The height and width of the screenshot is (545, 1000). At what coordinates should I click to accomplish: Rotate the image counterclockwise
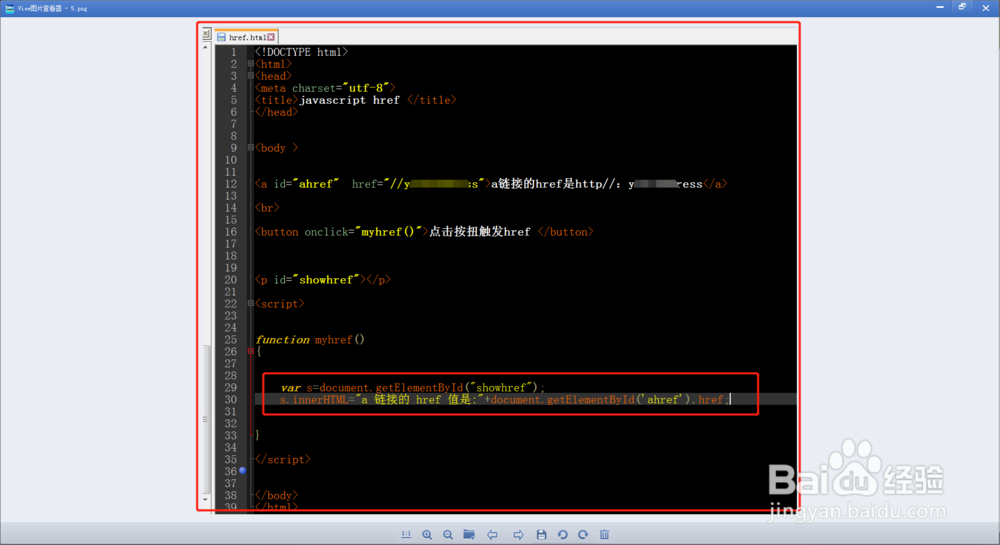coord(562,534)
